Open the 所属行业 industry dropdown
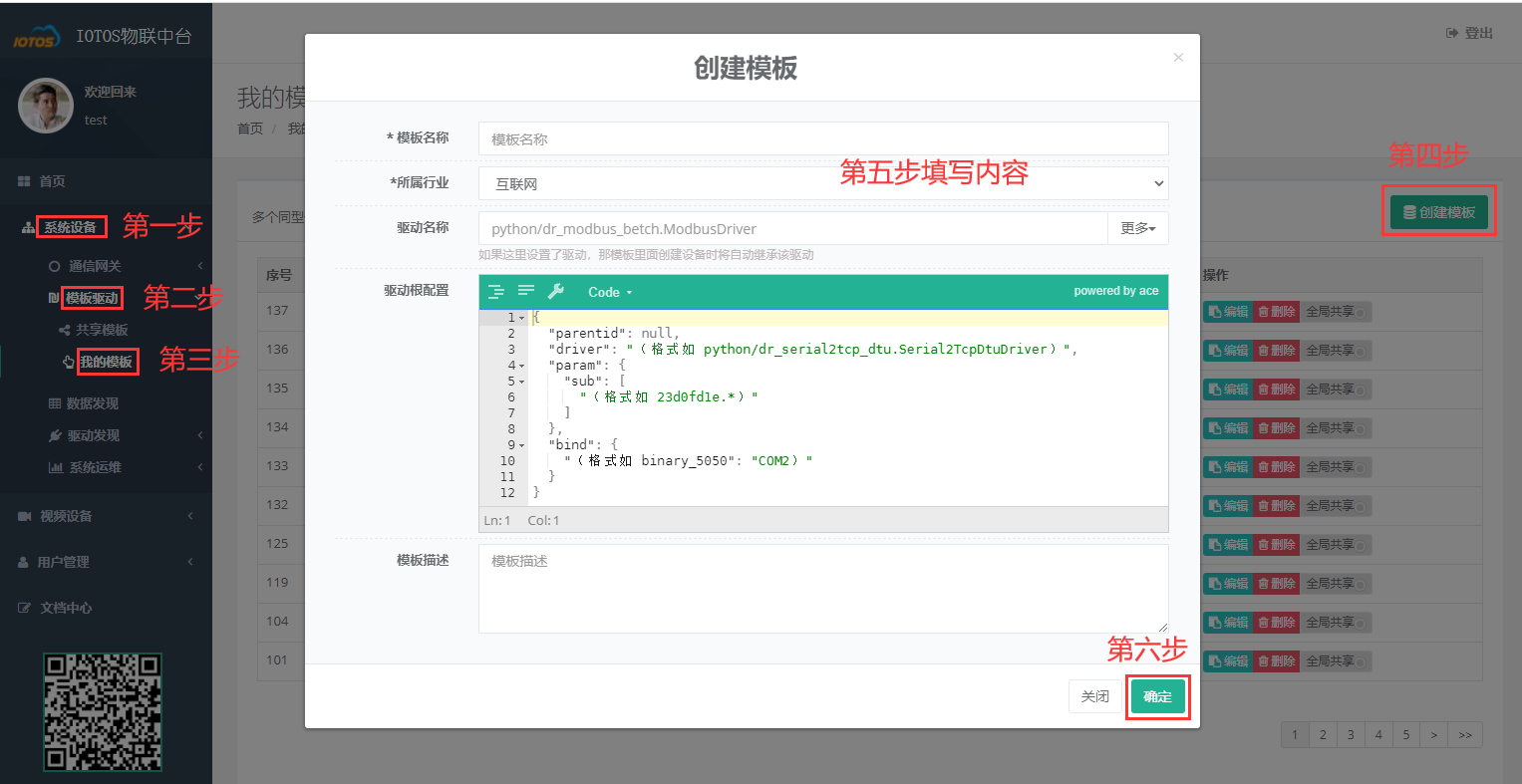1522x784 pixels. pyautogui.click(x=1156, y=182)
